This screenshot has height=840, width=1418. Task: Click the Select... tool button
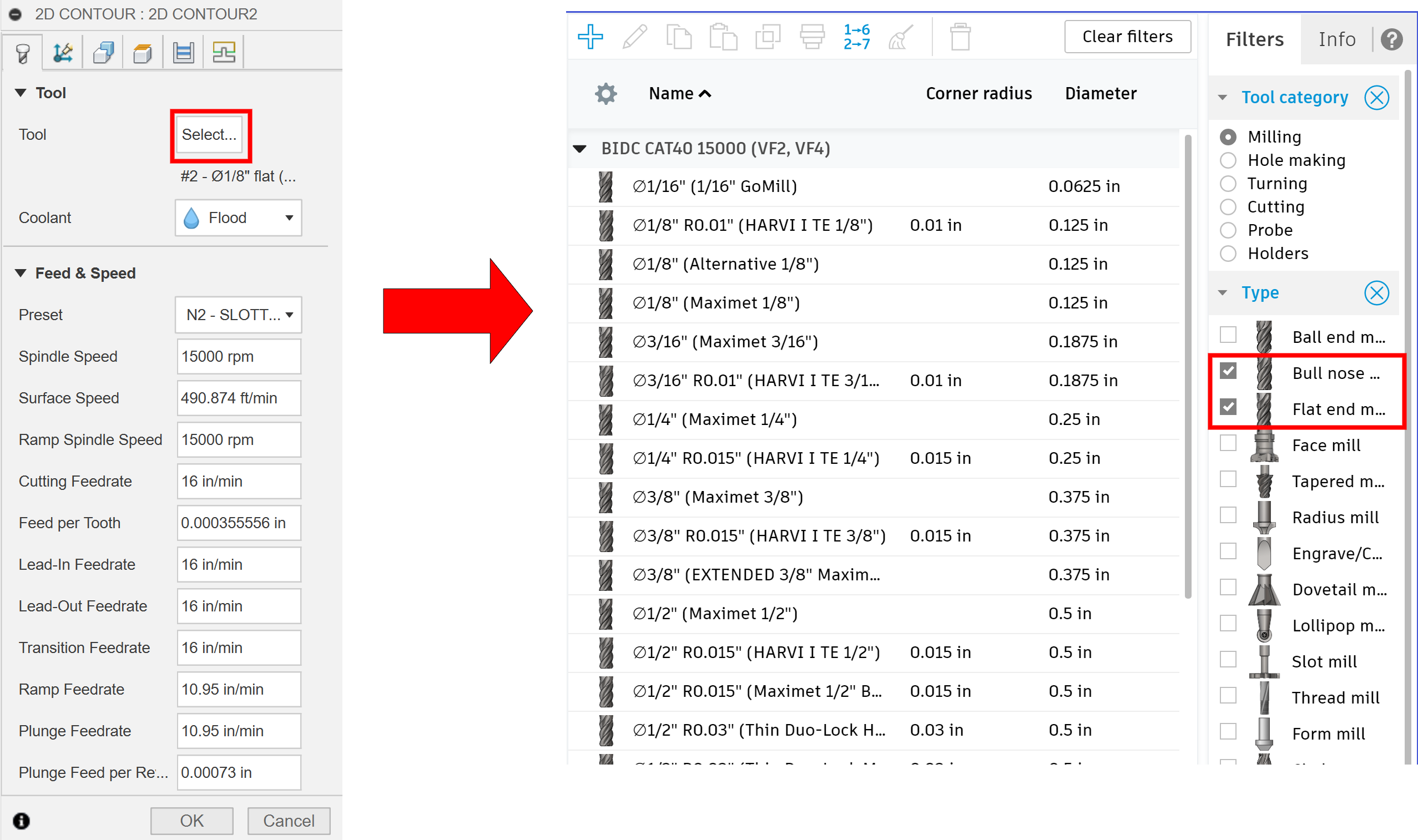[209, 135]
